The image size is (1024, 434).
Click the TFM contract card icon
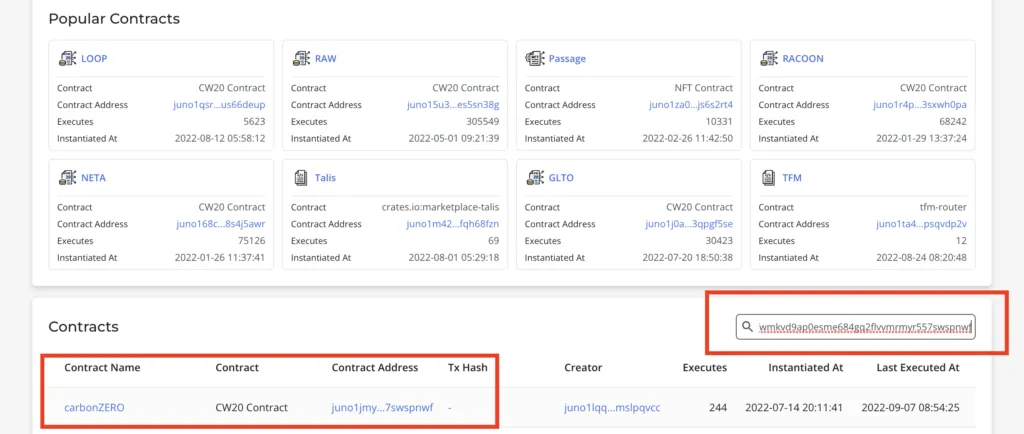point(769,178)
